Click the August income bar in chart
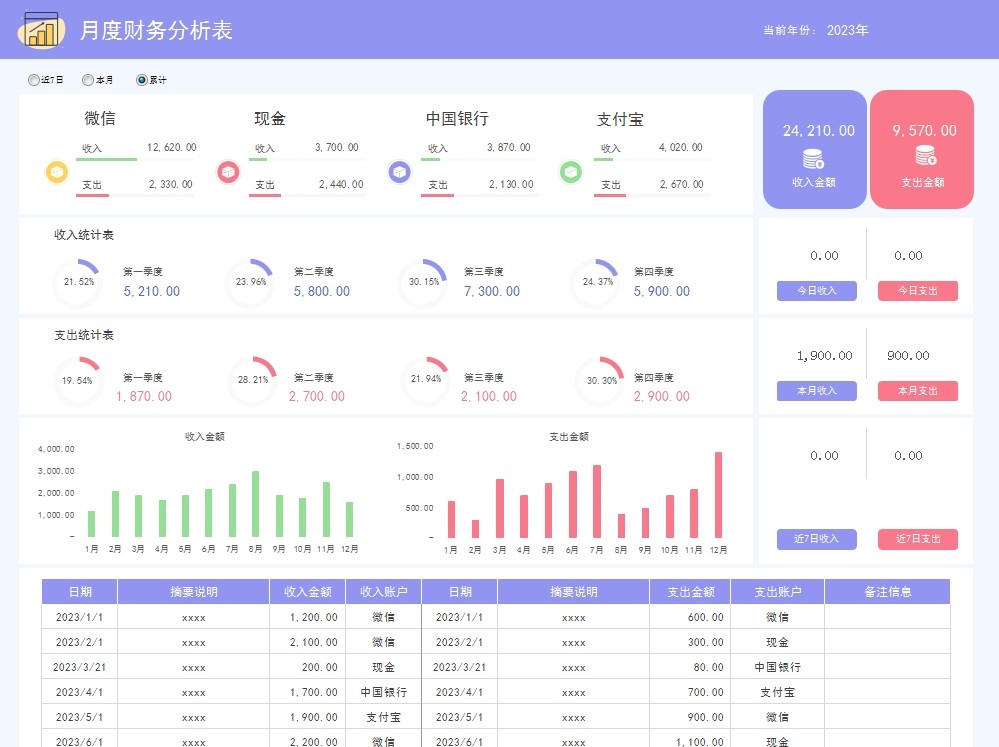The width and height of the screenshot is (999, 747). 255,504
